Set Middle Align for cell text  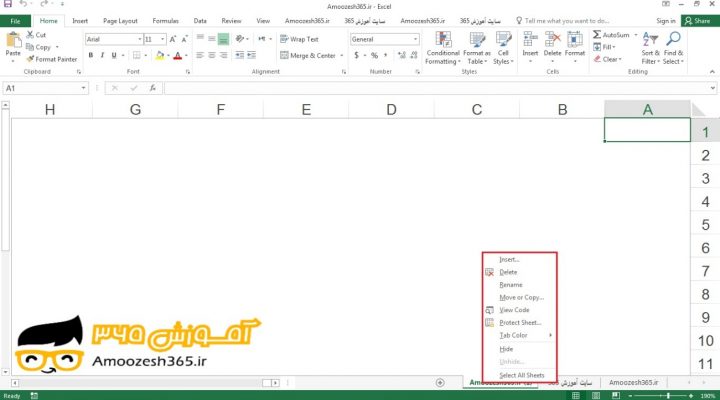212,39
